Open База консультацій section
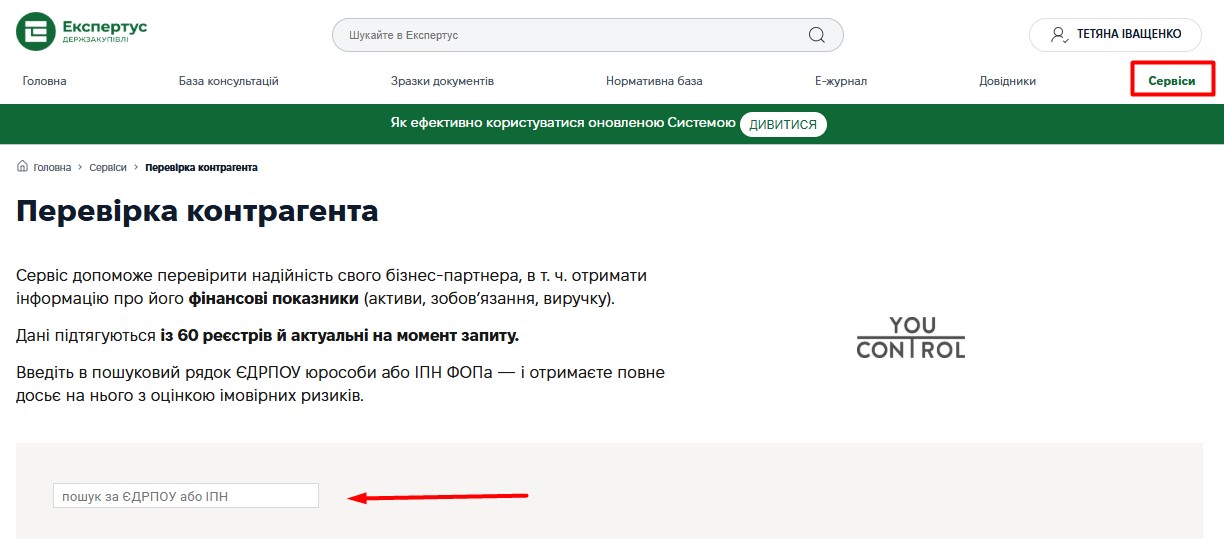 (x=228, y=81)
